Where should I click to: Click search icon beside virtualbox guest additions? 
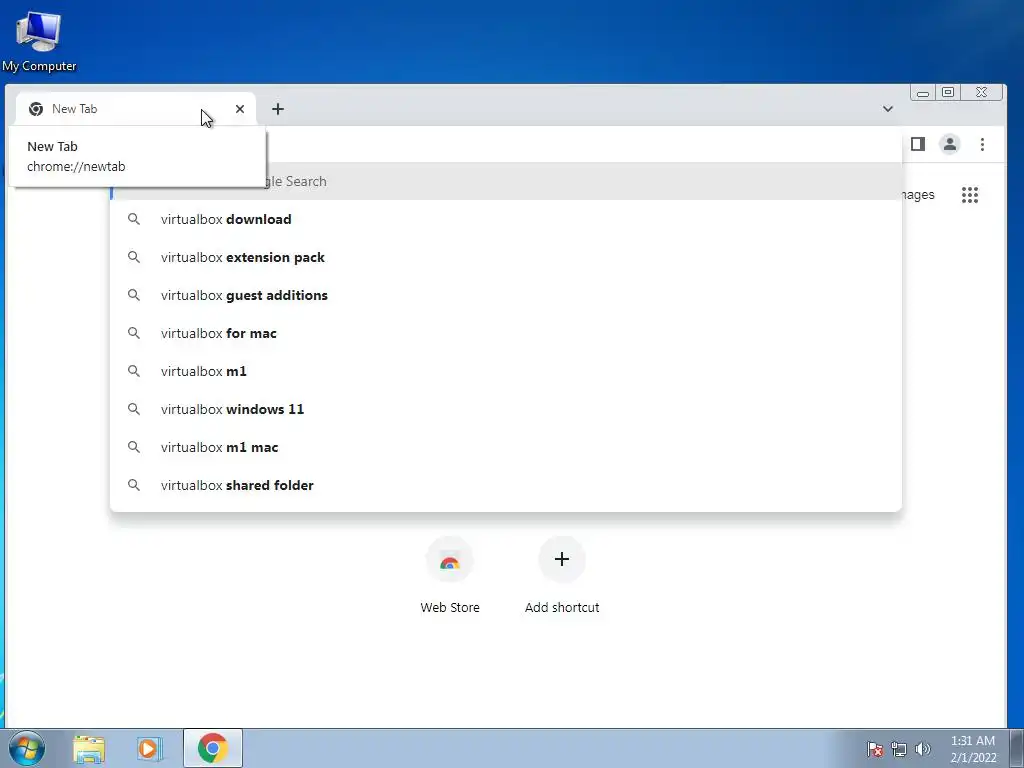coord(134,295)
